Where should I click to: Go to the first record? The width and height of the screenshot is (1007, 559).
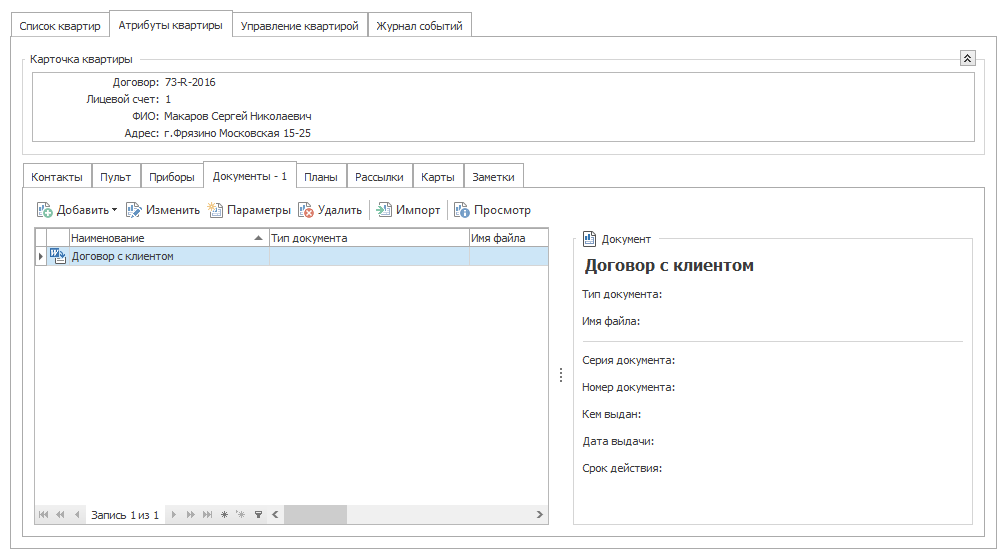(x=44, y=515)
